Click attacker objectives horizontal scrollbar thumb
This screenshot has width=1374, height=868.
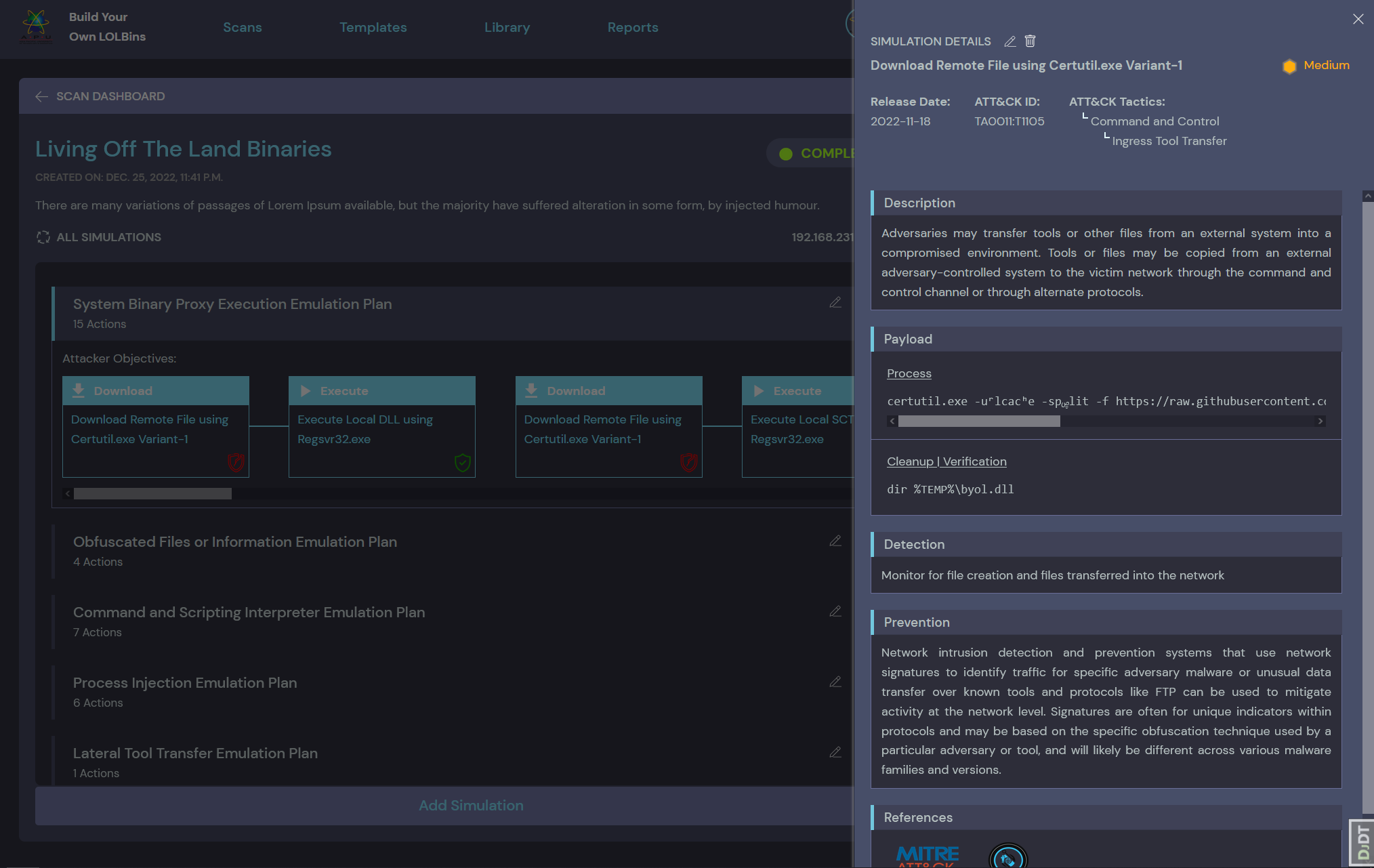(152, 494)
